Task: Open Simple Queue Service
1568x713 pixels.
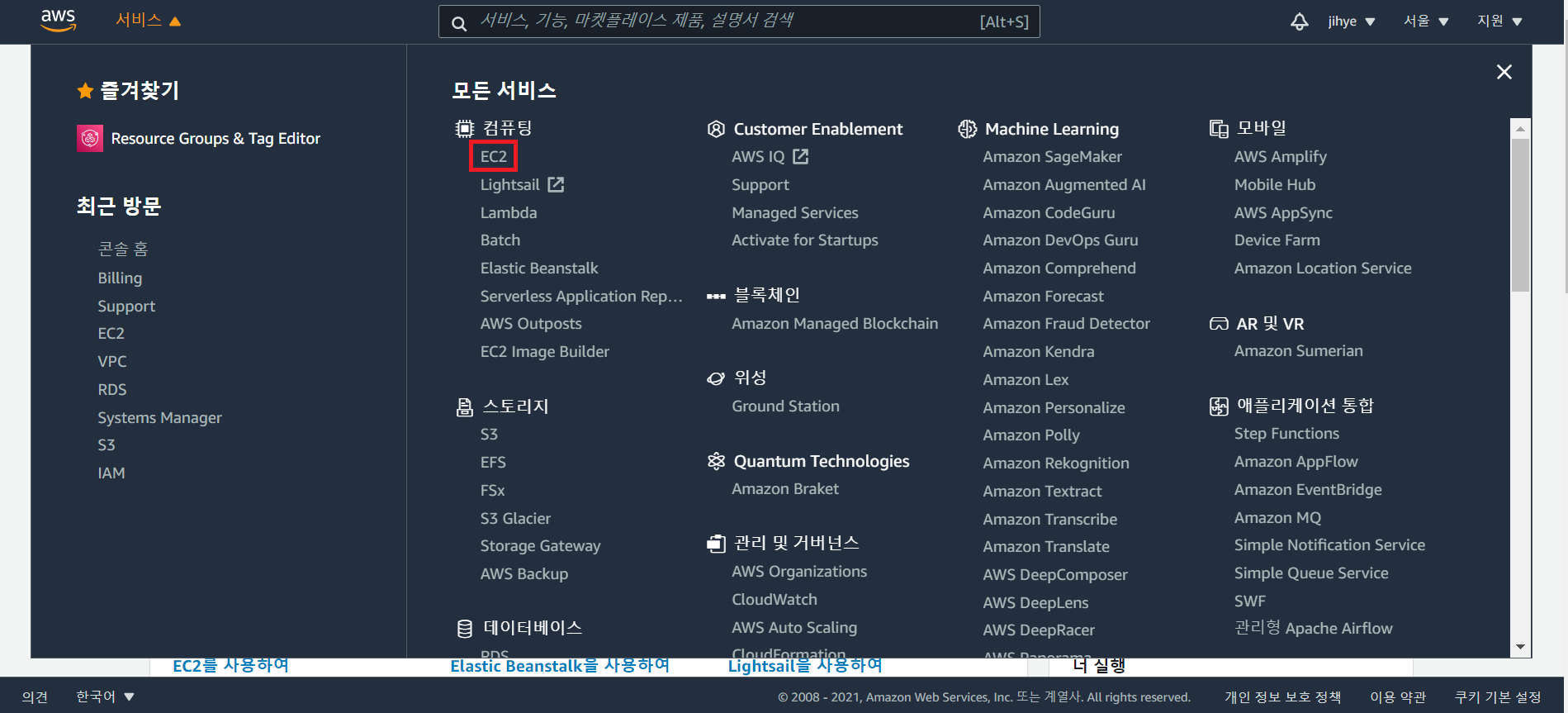Action: point(1311,573)
